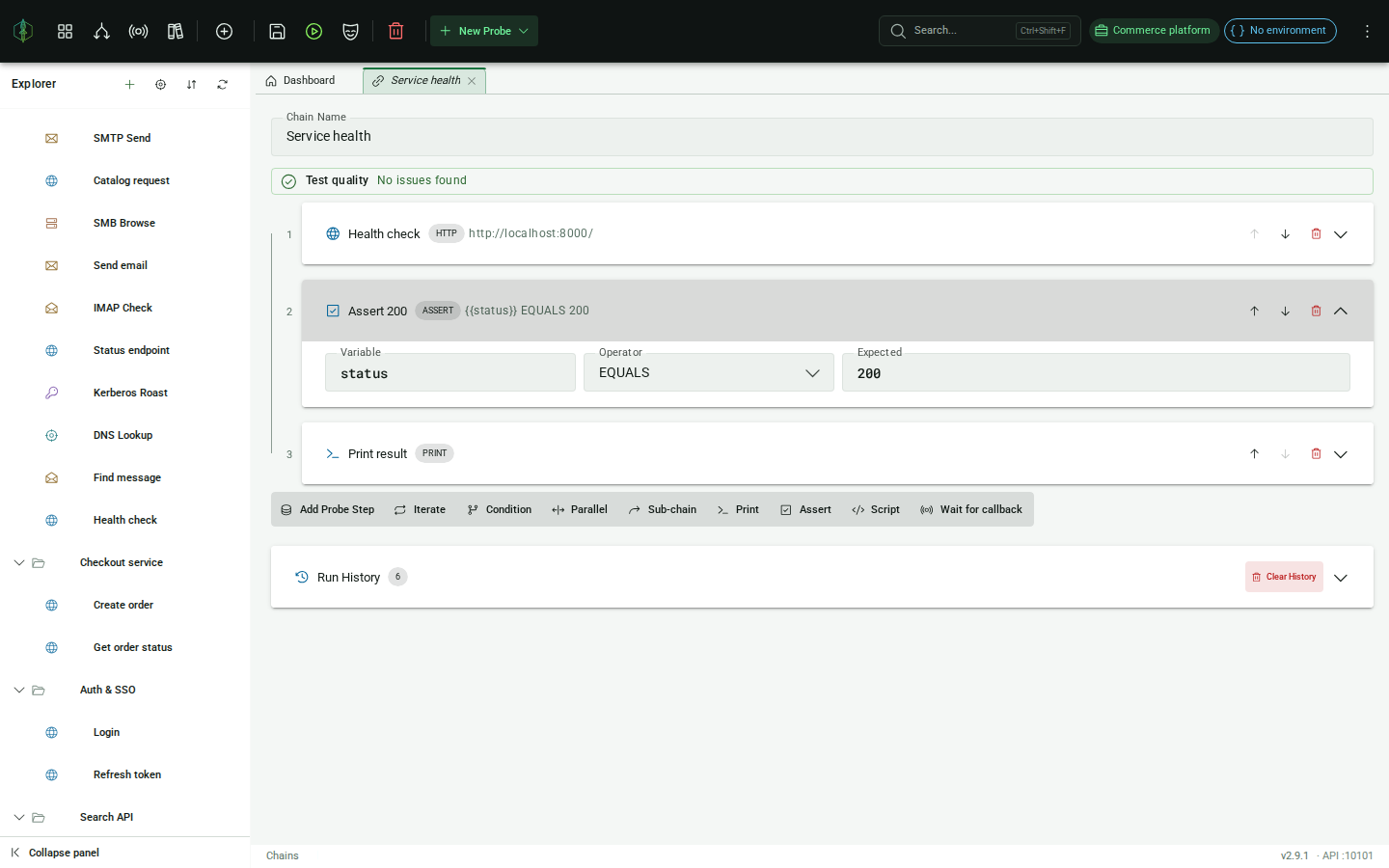The height and width of the screenshot is (868, 1389).
Task: Expand the Run History section
Action: point(1341,578)
